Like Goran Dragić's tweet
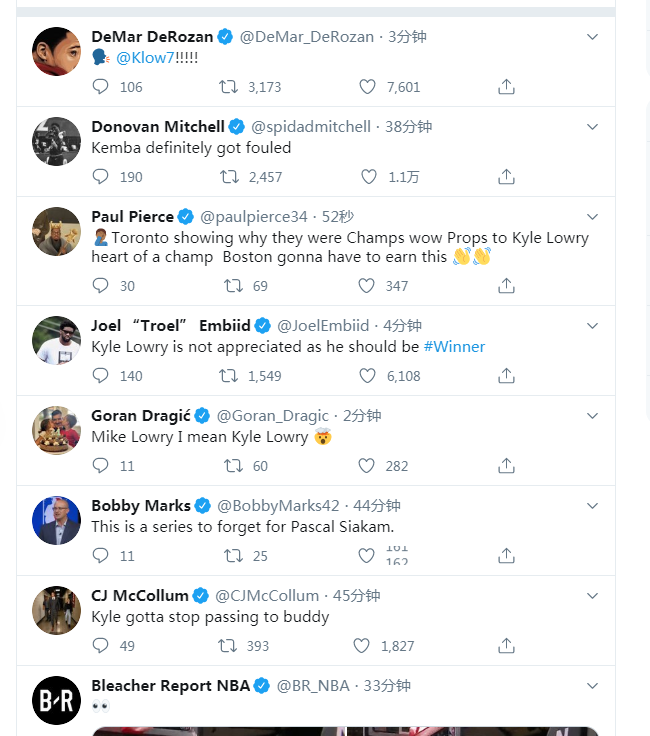Viewport: 650px width, 736px height. tap(367, 466)
